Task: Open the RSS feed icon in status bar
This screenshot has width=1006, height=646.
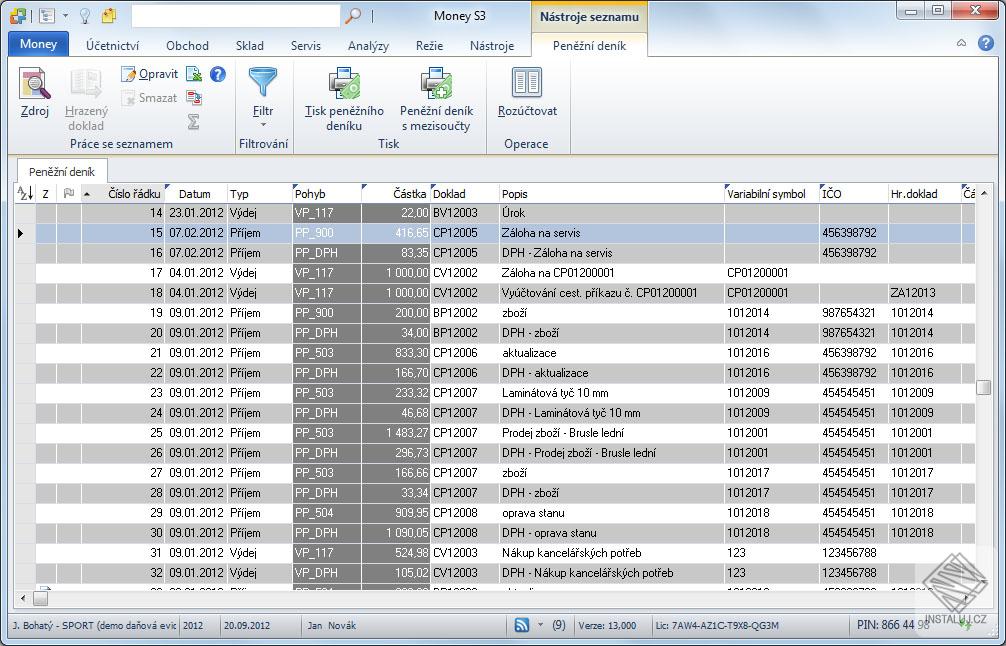Action: click(x=522, y=625)
